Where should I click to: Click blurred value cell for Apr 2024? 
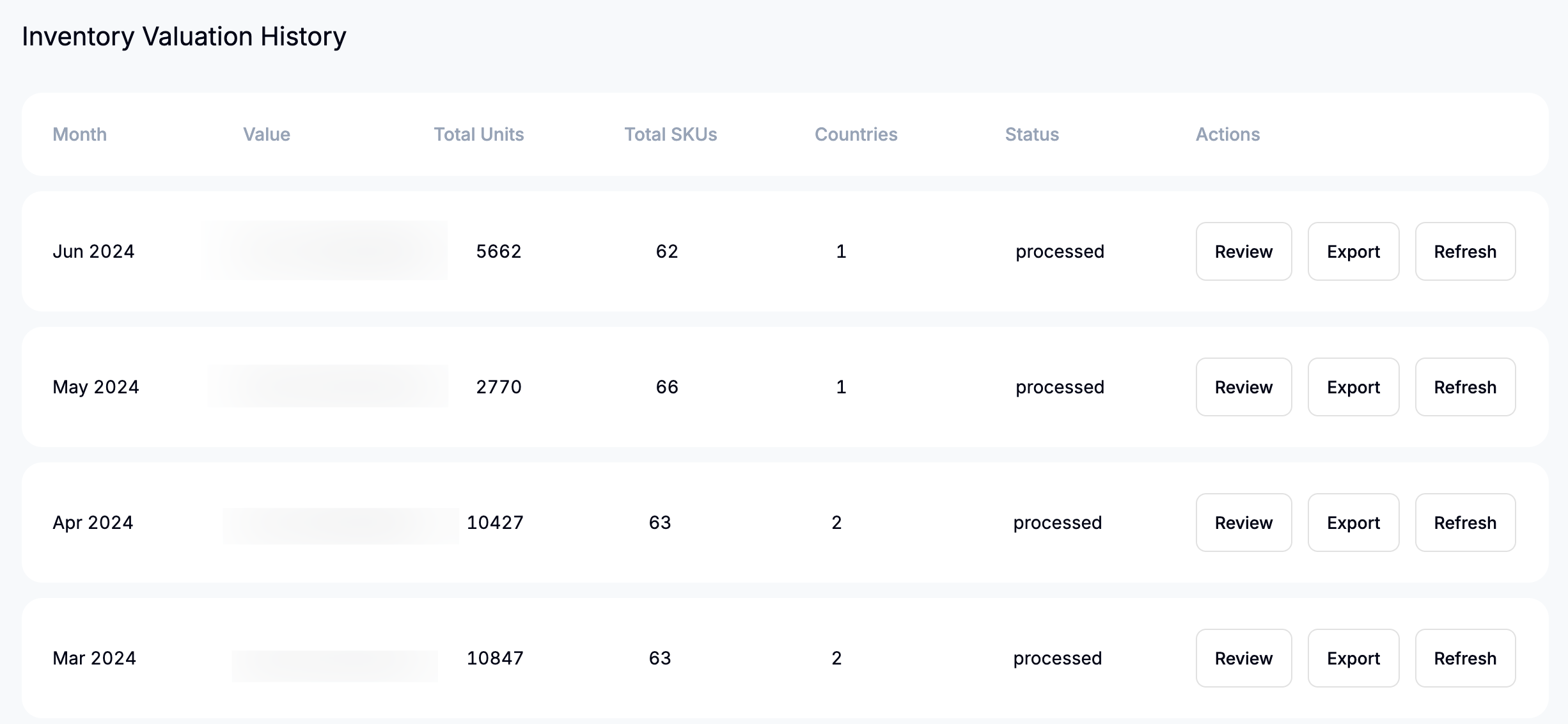(341, 526)
